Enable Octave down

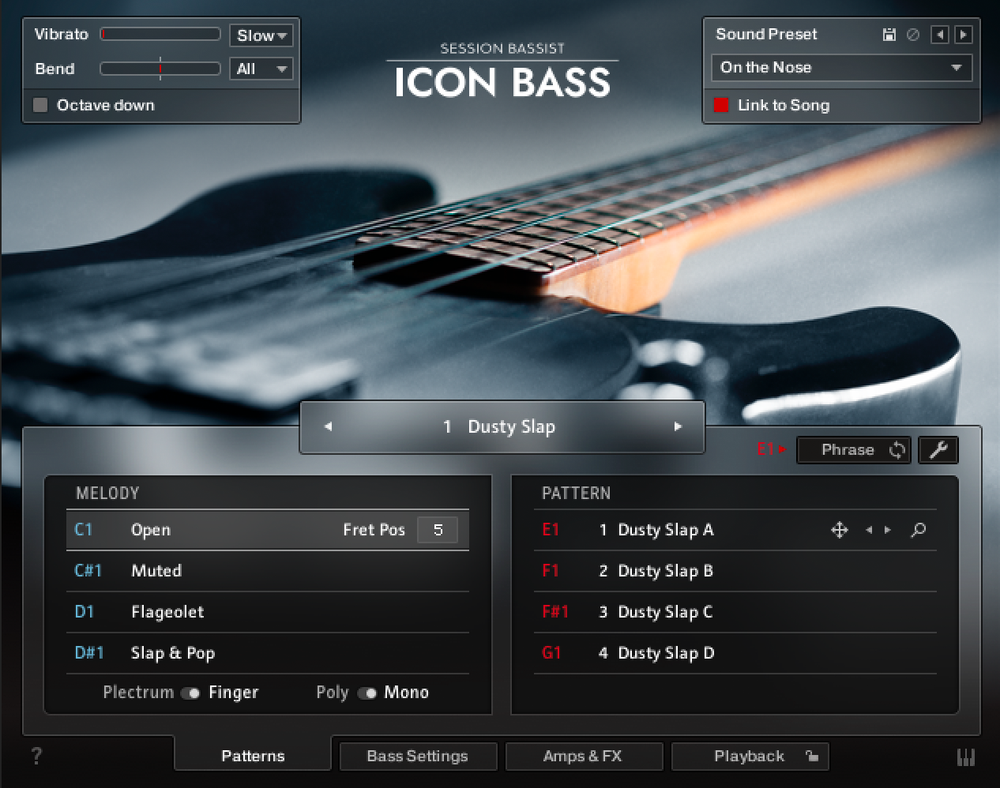click(x=39, y=105)
